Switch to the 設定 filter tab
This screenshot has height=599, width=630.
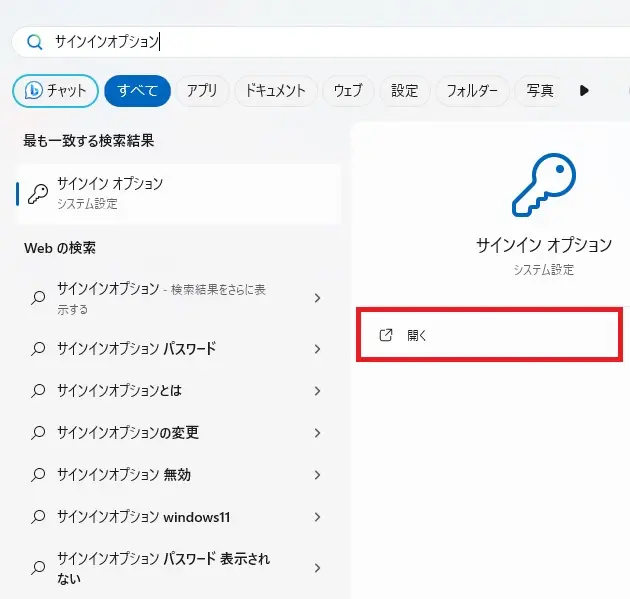tap(404, 91)
